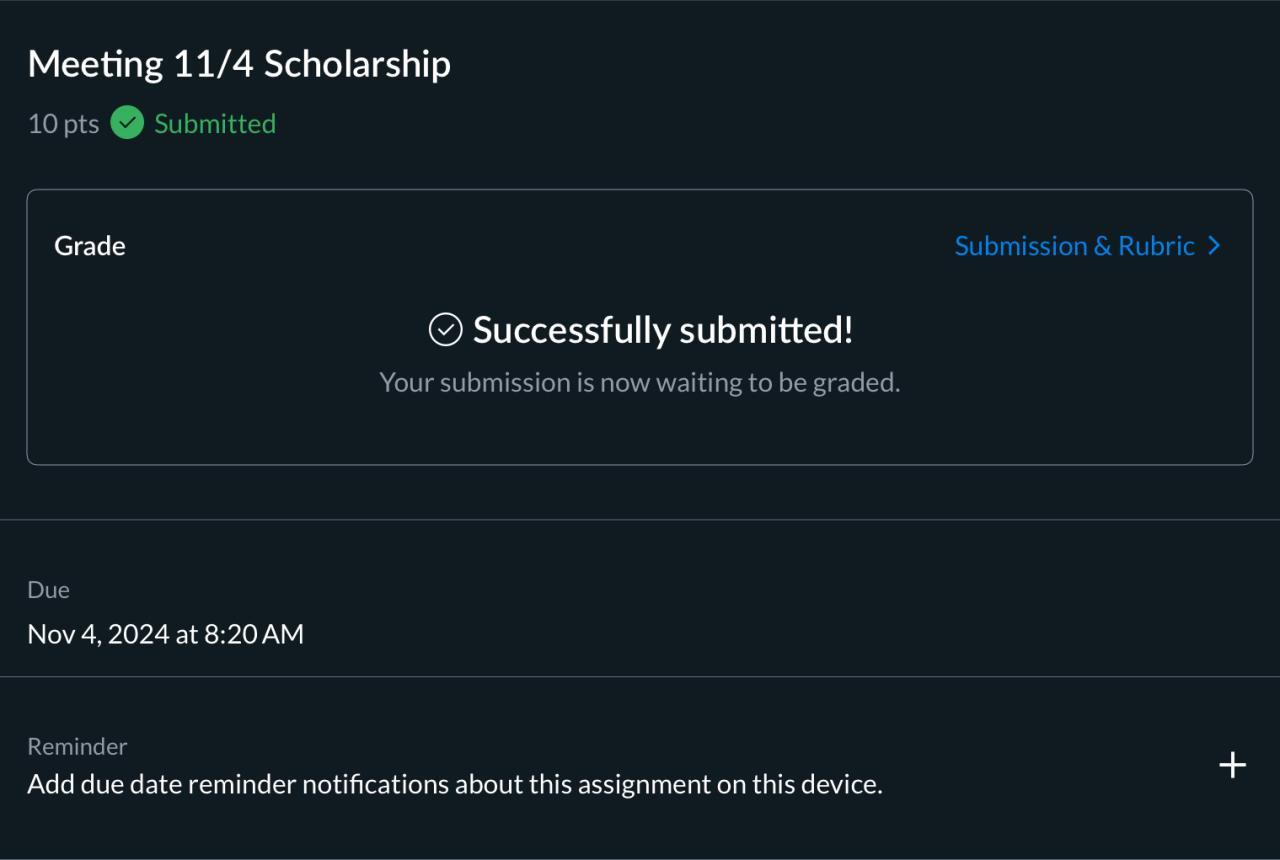Screen dimensions: 1280x860
Task: Click the circled checkmark beside Successfully submitted
Action: pyautogui.click(x=445, y=329)
